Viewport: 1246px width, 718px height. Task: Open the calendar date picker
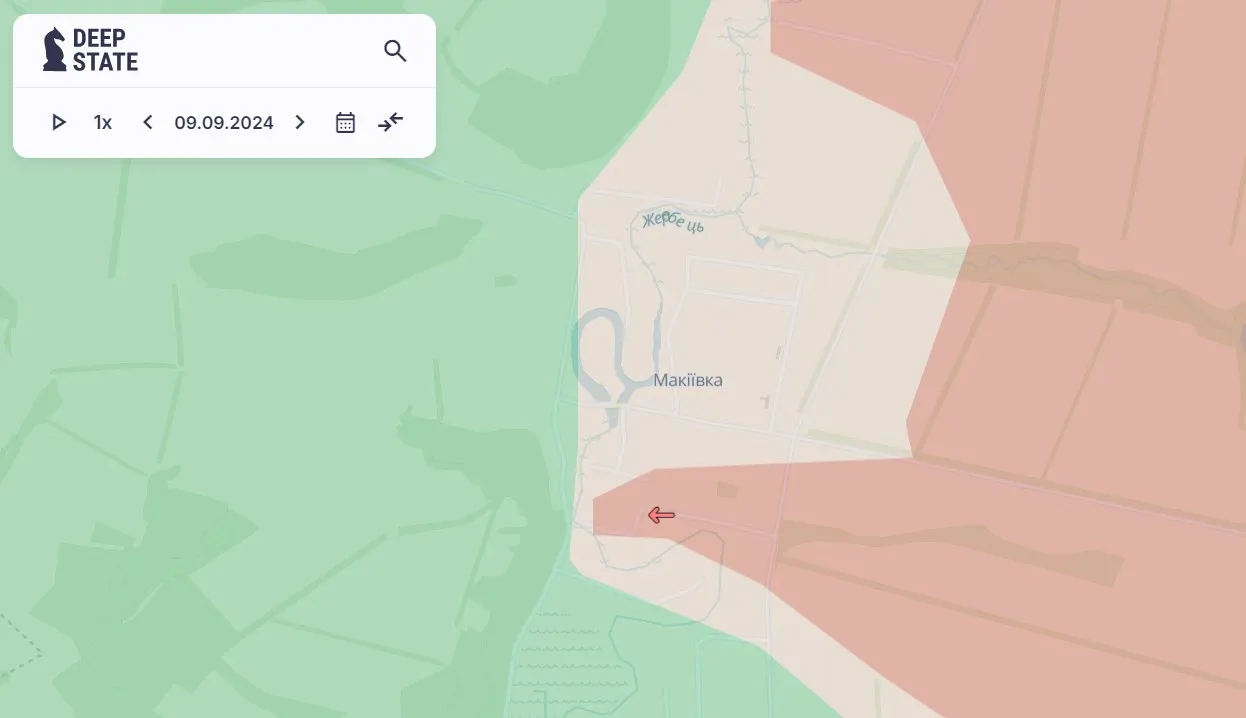coord(345,122)
